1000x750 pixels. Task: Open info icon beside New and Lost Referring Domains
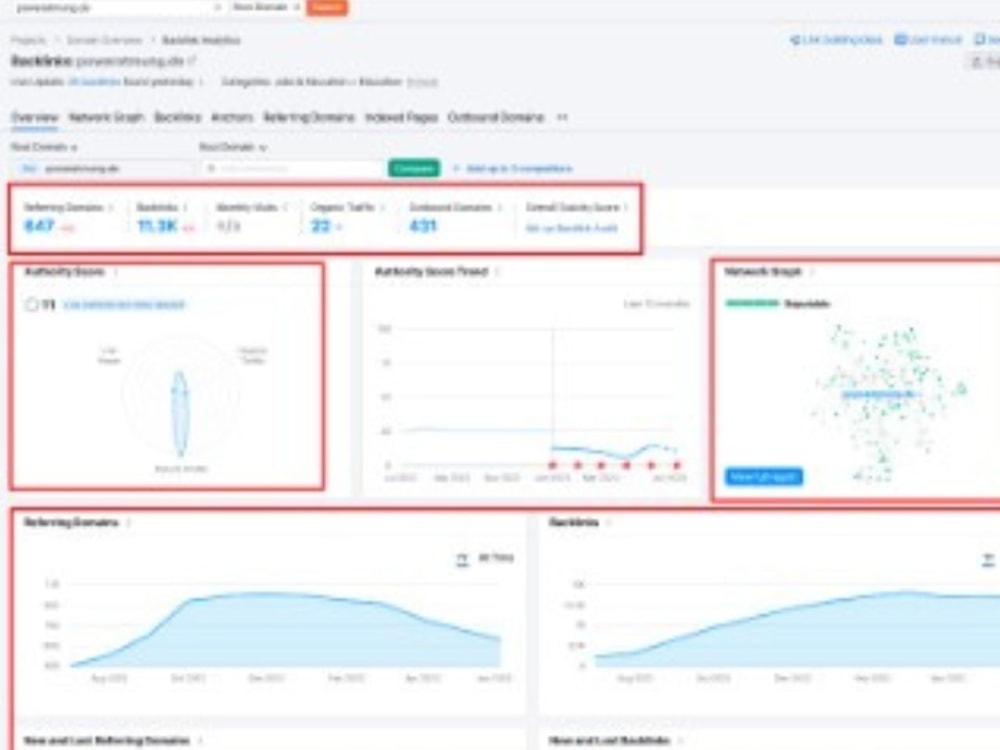[200, 740]
